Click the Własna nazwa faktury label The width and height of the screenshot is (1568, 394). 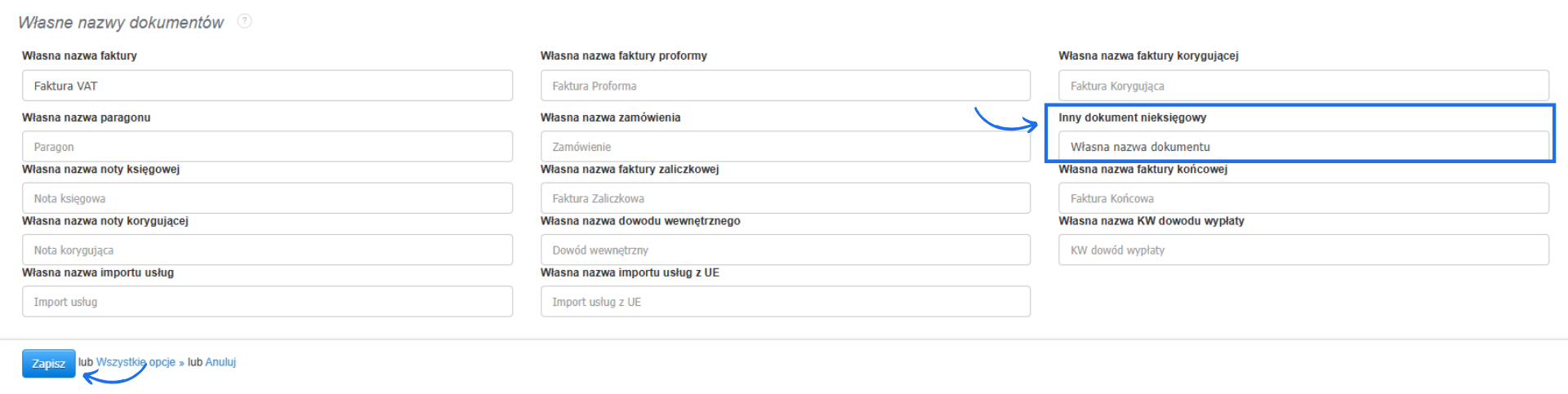pyautogui.click(x=79, y=55)
